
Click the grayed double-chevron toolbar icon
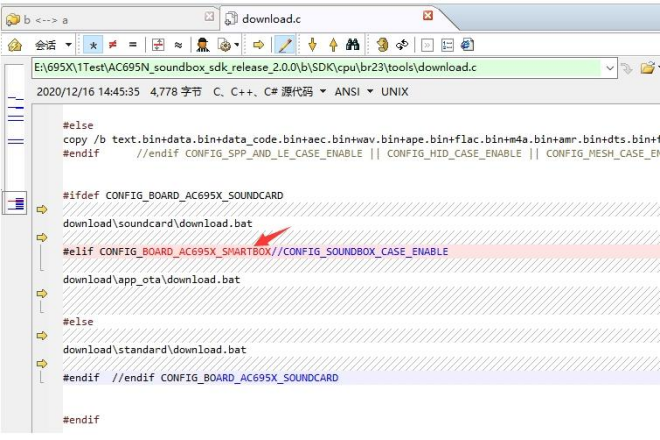click(x=427, y=45)
